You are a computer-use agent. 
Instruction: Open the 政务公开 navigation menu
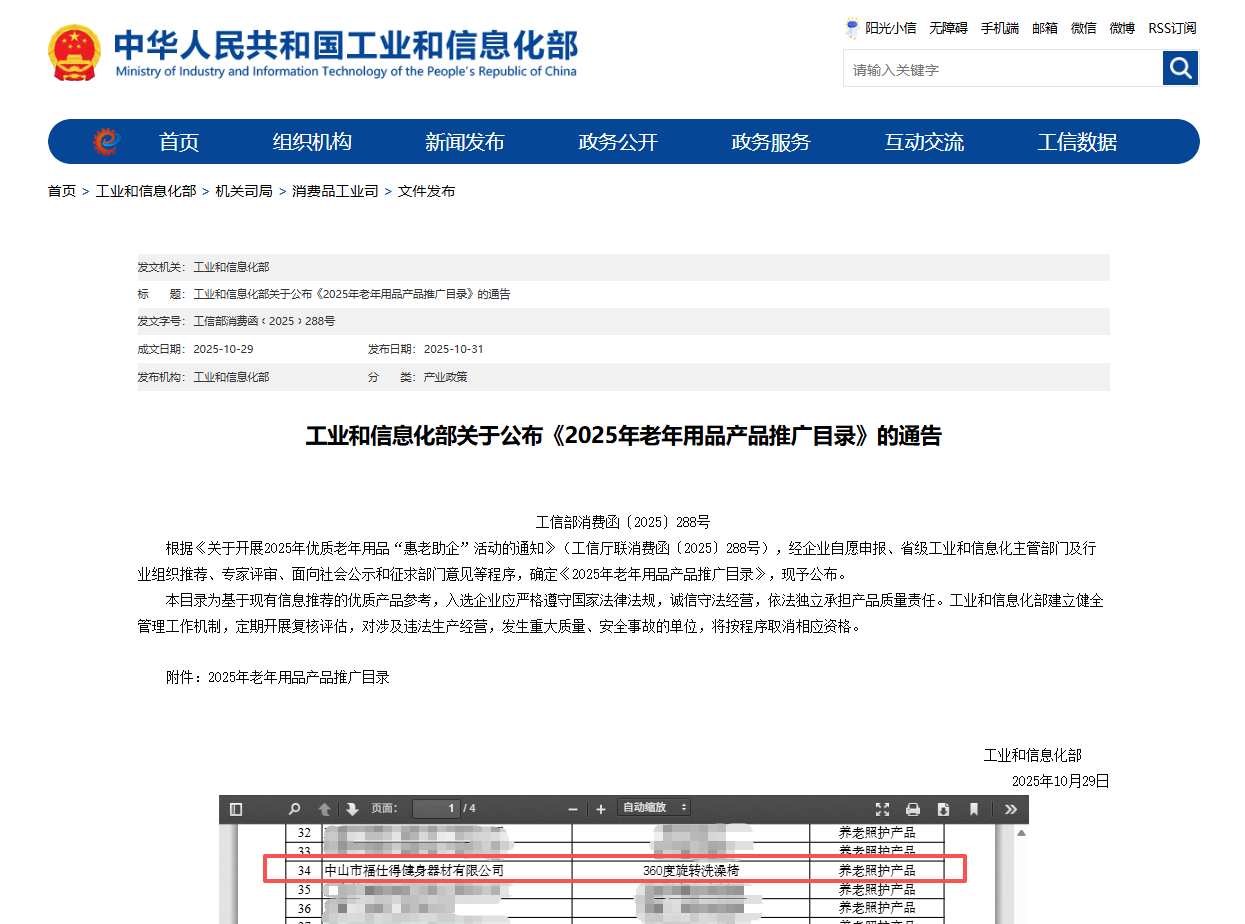click(x=618, y=142)
